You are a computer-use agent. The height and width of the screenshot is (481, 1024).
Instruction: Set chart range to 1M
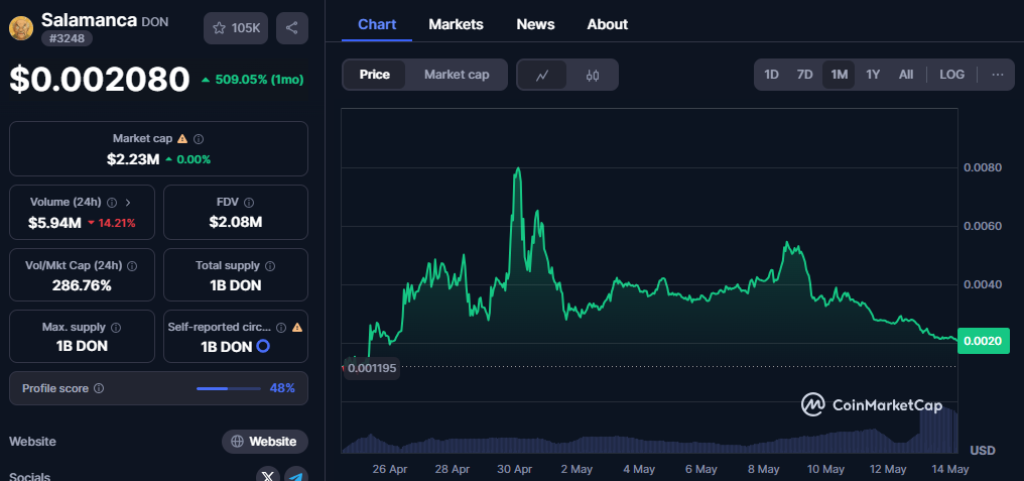pyautogui.click(x=839, y=74)
